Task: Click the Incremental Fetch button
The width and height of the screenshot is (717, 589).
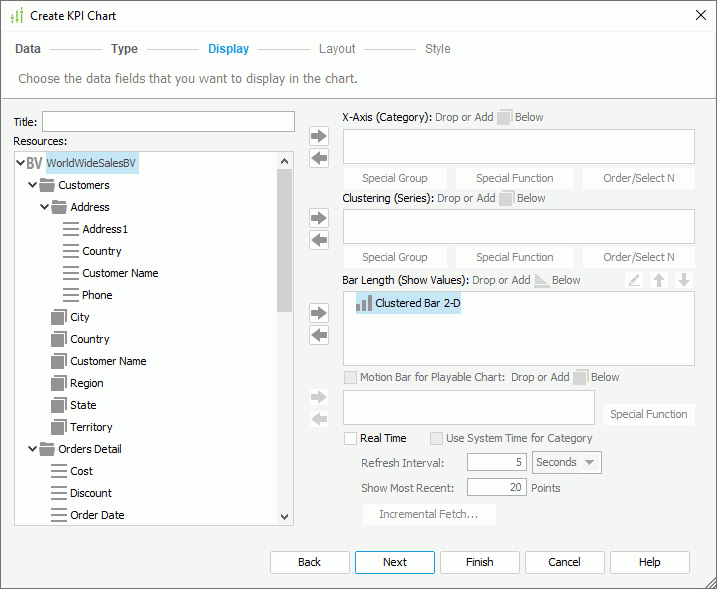Action: [x=429, y=514]
